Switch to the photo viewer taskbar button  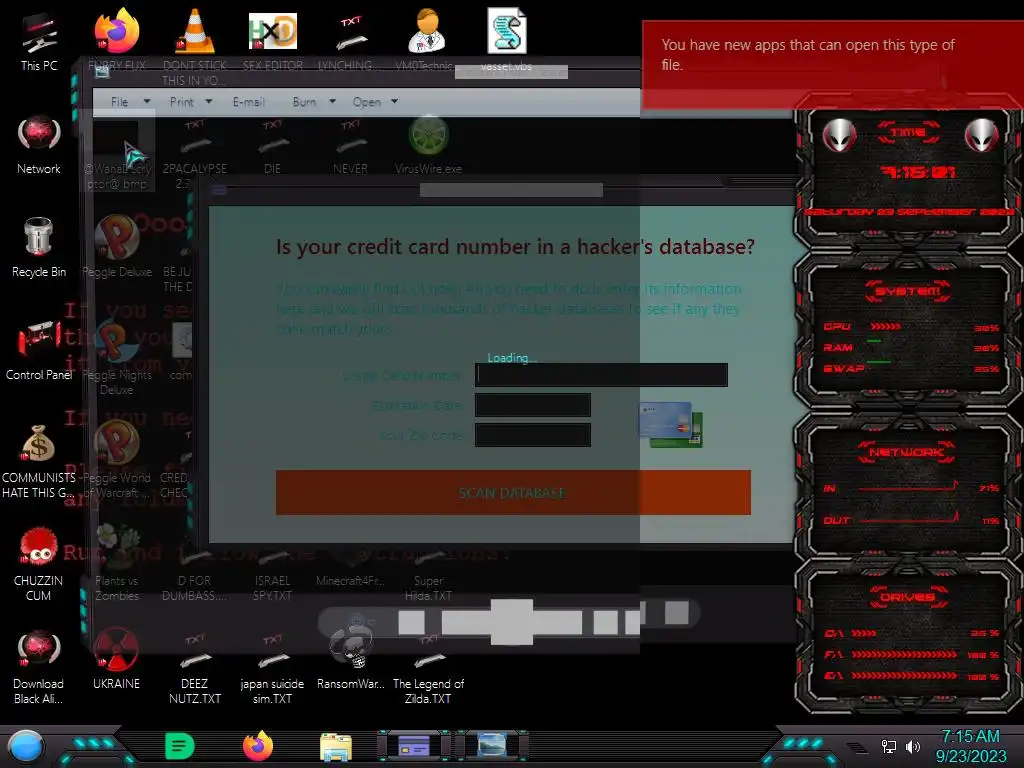tap(492, 746)
